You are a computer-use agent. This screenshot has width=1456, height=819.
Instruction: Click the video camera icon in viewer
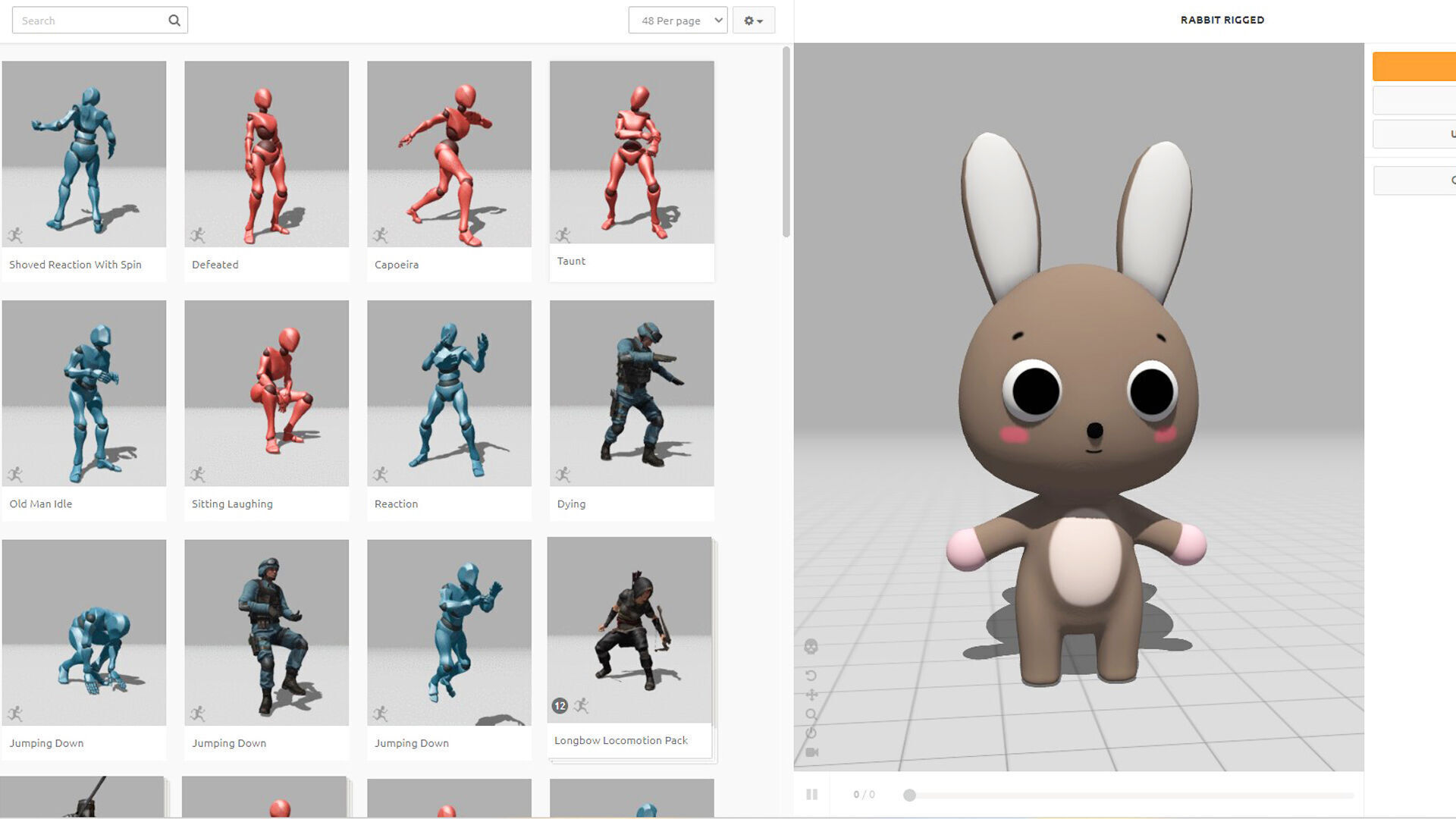click(x=811, y=752)
